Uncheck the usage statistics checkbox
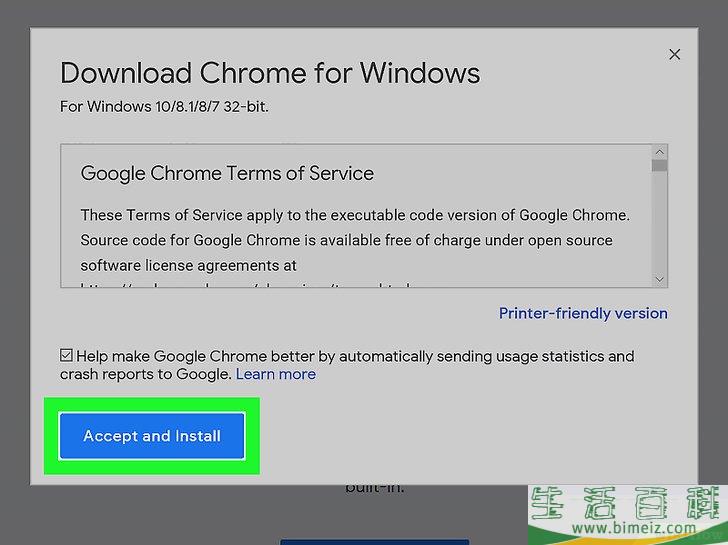The height and width of the screenshot is (545, 728). tap(66, 355)
